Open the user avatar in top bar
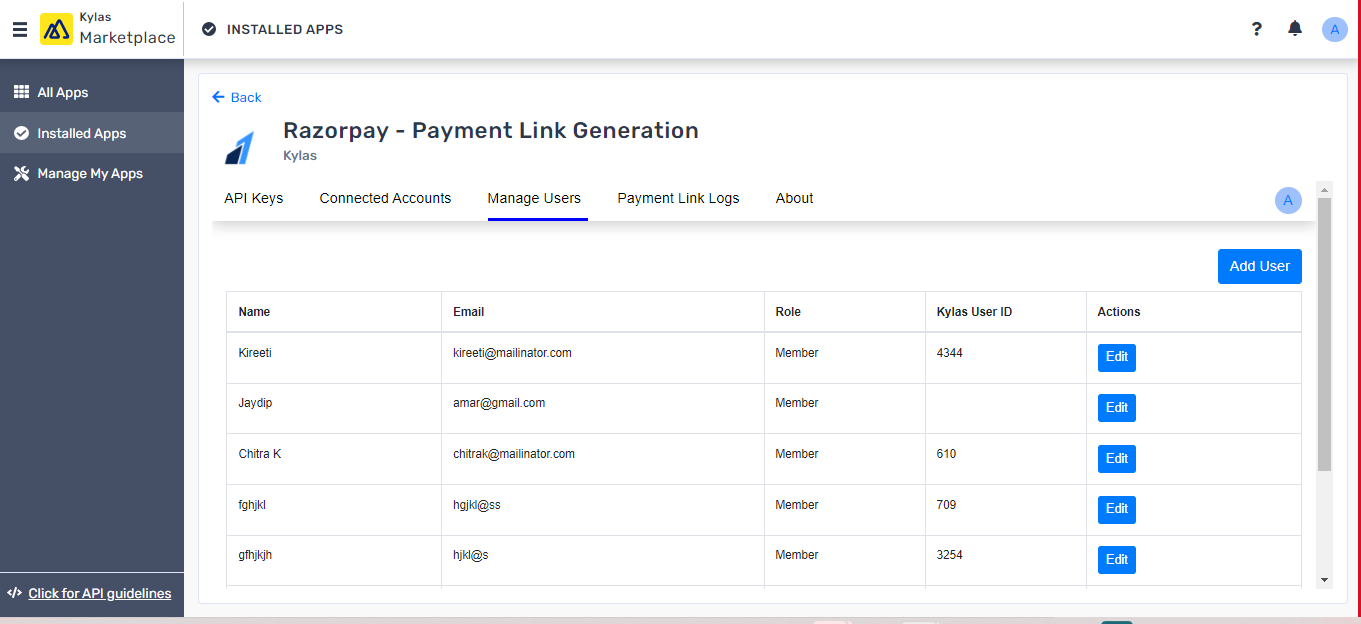Image resolution: width=1361 pixels, height=624 pixels. (x=1335, y=29)
